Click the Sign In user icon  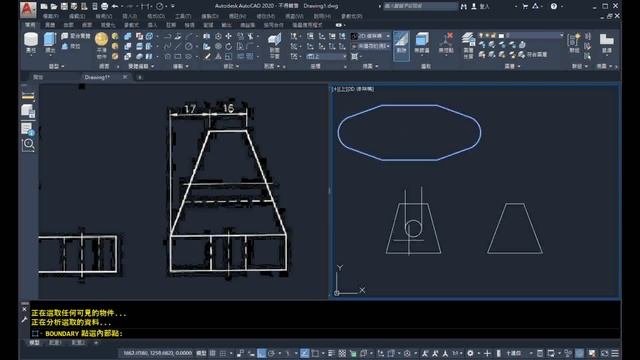tap(474, 6)
